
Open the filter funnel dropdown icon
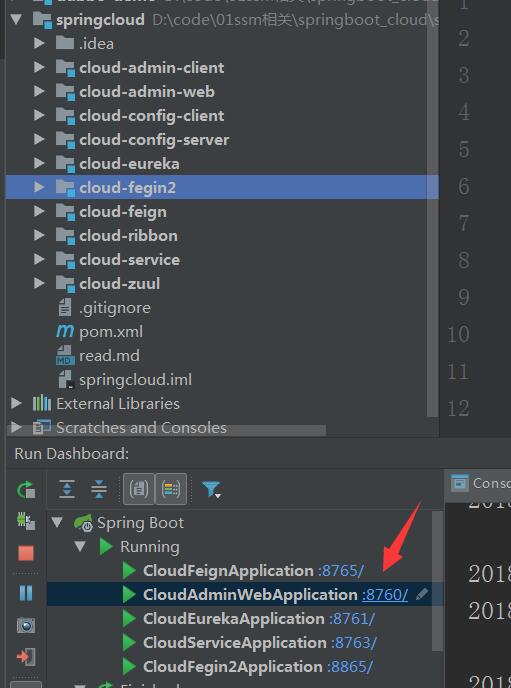(211, 489)
